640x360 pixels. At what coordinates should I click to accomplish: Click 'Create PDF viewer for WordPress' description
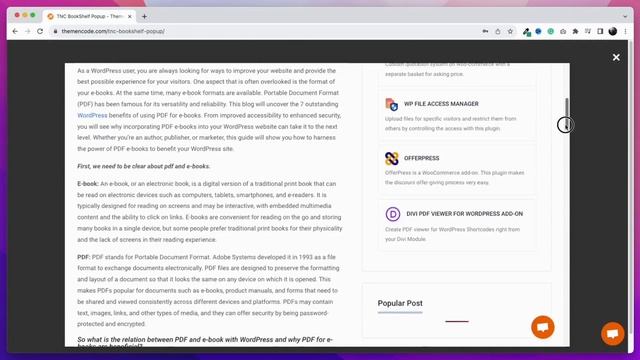(x=452, y=234)
